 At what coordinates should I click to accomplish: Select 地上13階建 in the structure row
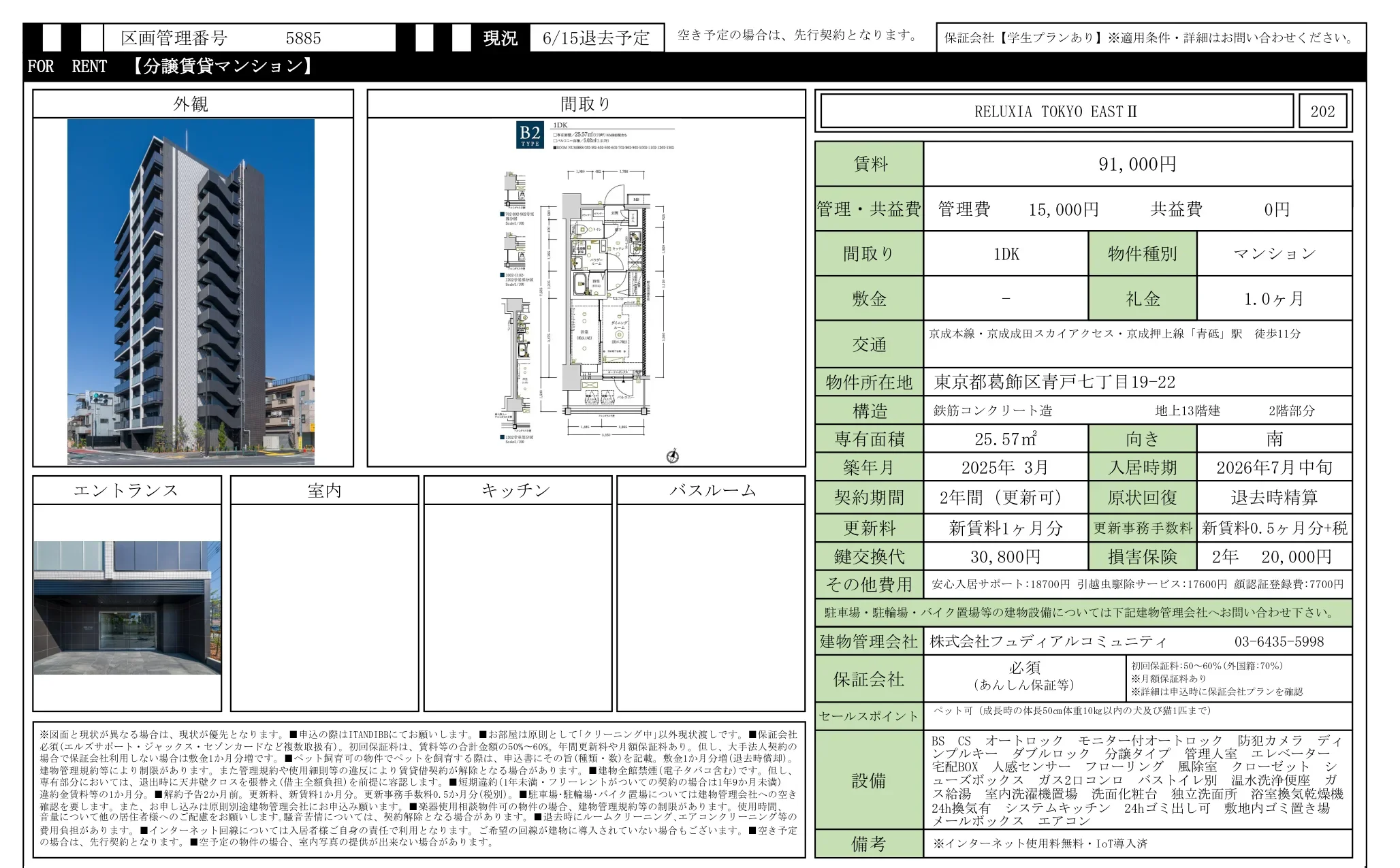[x=1188, y=411]
